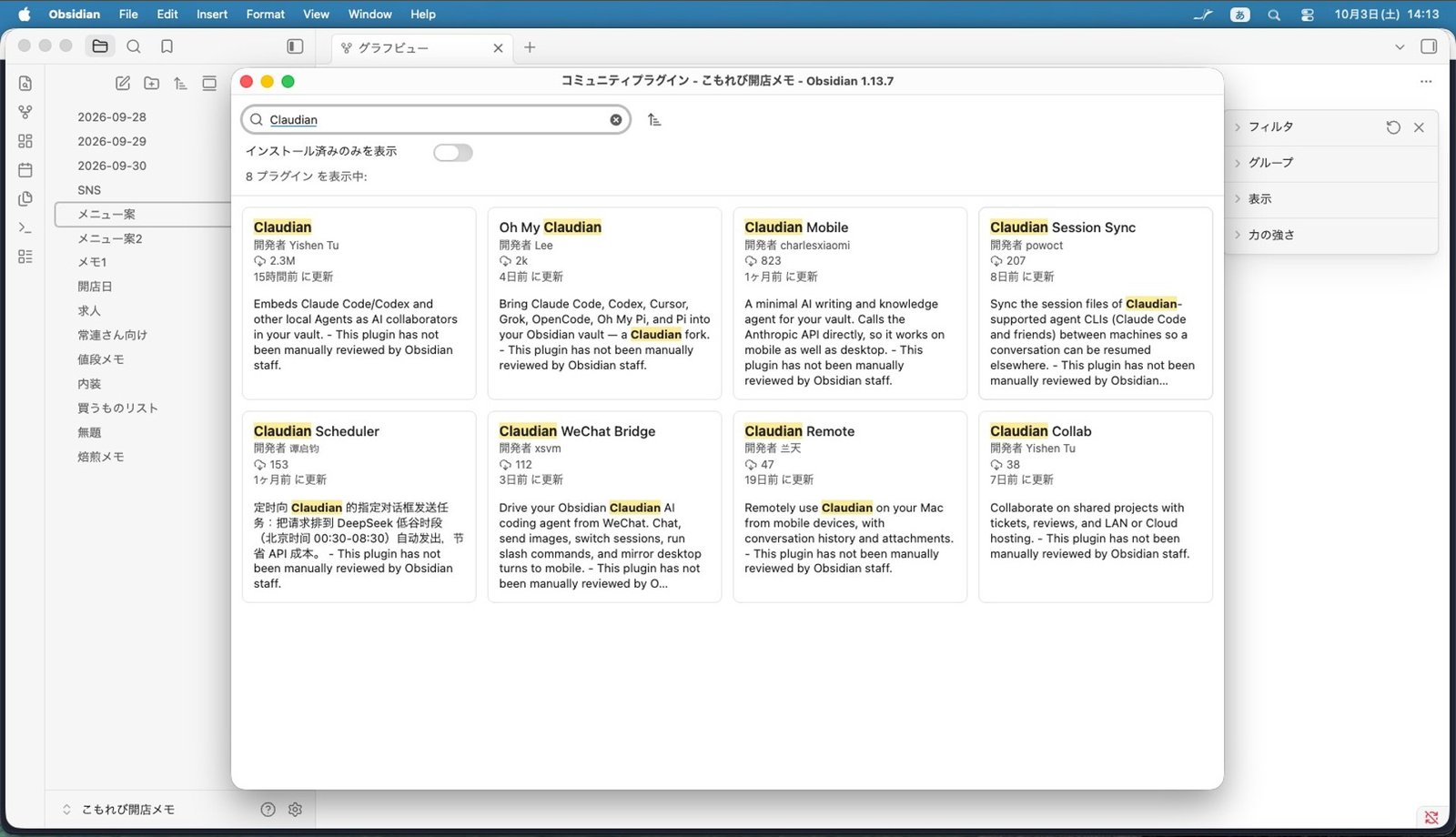
Task: Create a new note icon
Action: coord(123,84)
